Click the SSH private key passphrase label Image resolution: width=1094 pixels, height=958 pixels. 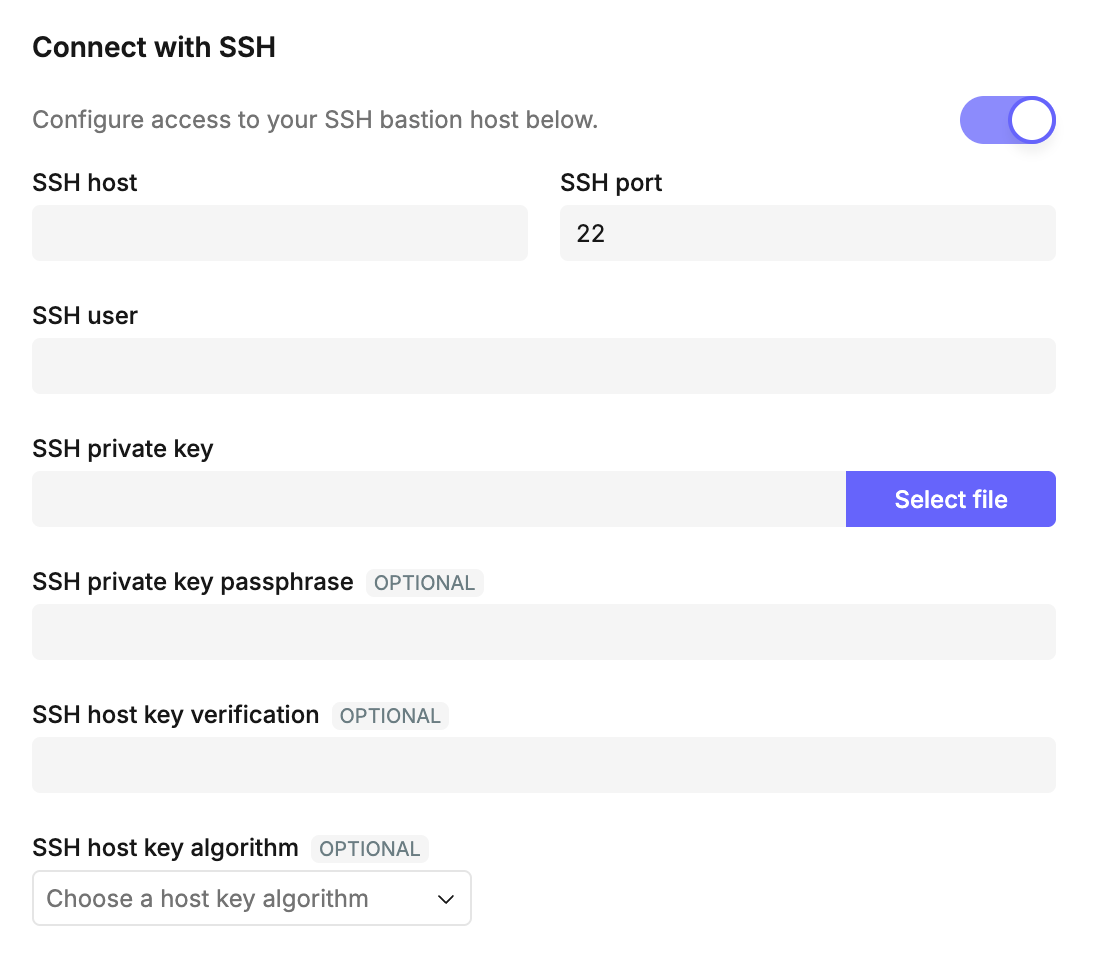pyautogui.click(x=193, y=582)
